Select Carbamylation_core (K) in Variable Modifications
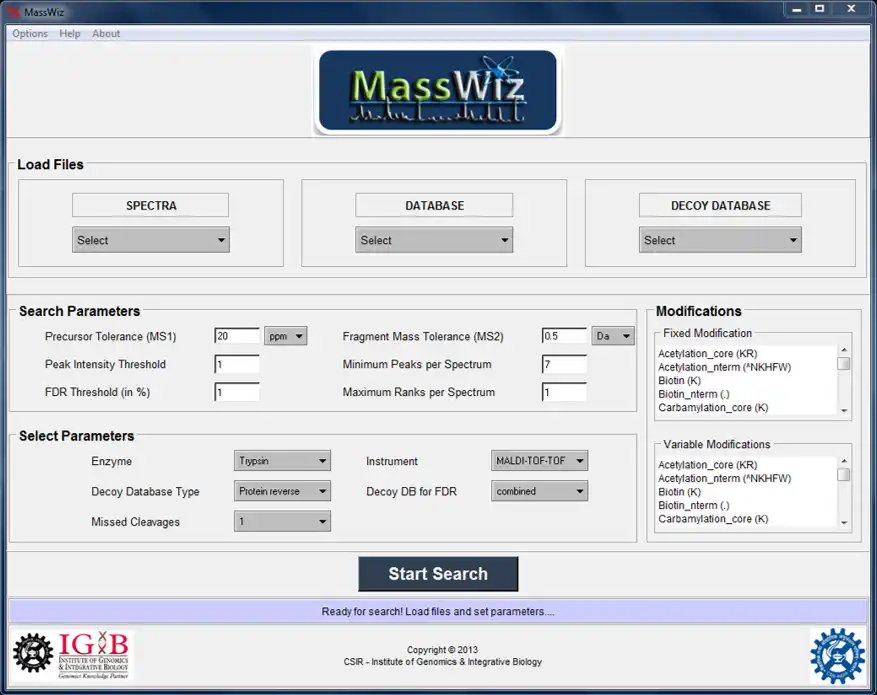 pos(713,519)
